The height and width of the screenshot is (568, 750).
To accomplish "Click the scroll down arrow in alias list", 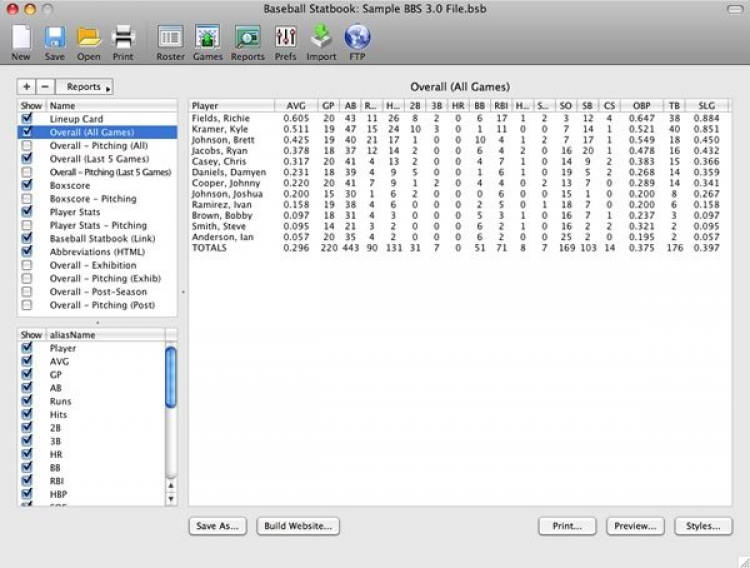I will coord(171,499).
